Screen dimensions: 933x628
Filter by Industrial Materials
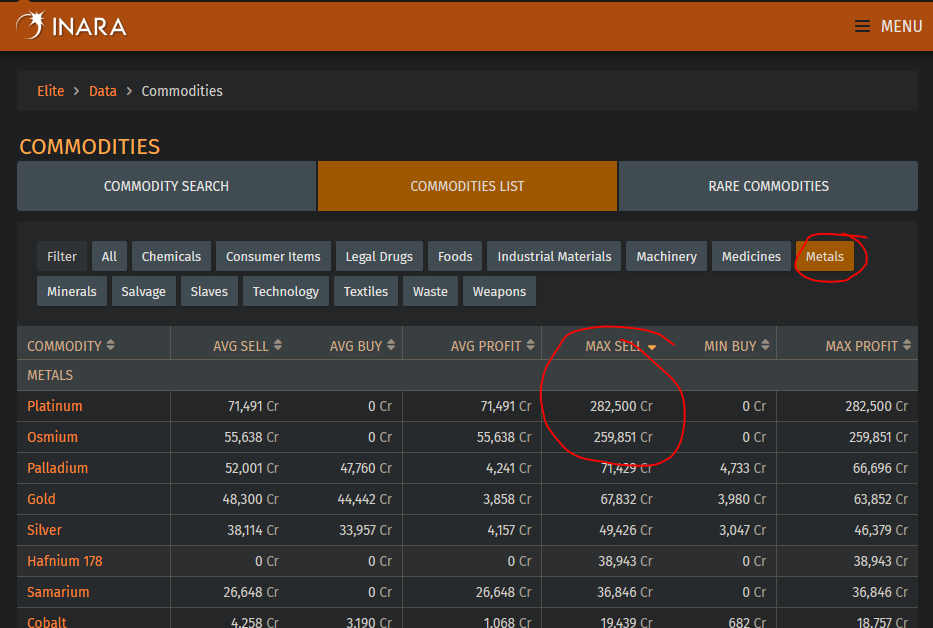pyautogui.click(x=555, y=257)
